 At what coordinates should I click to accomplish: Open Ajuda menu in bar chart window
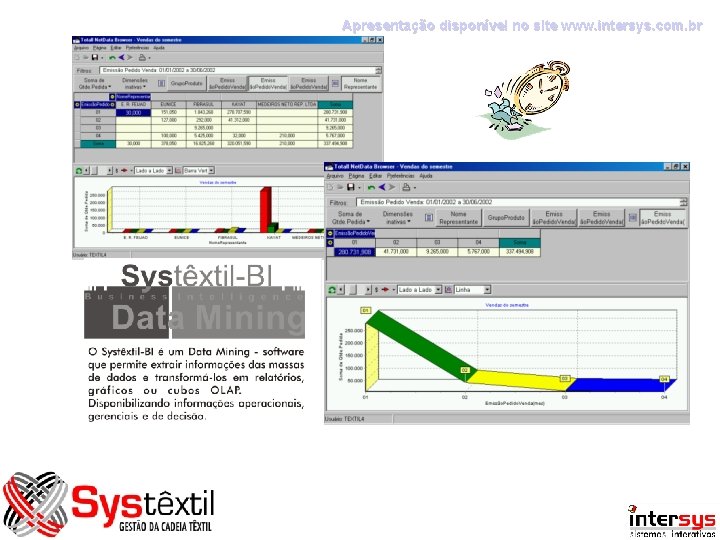coord(159,48)
